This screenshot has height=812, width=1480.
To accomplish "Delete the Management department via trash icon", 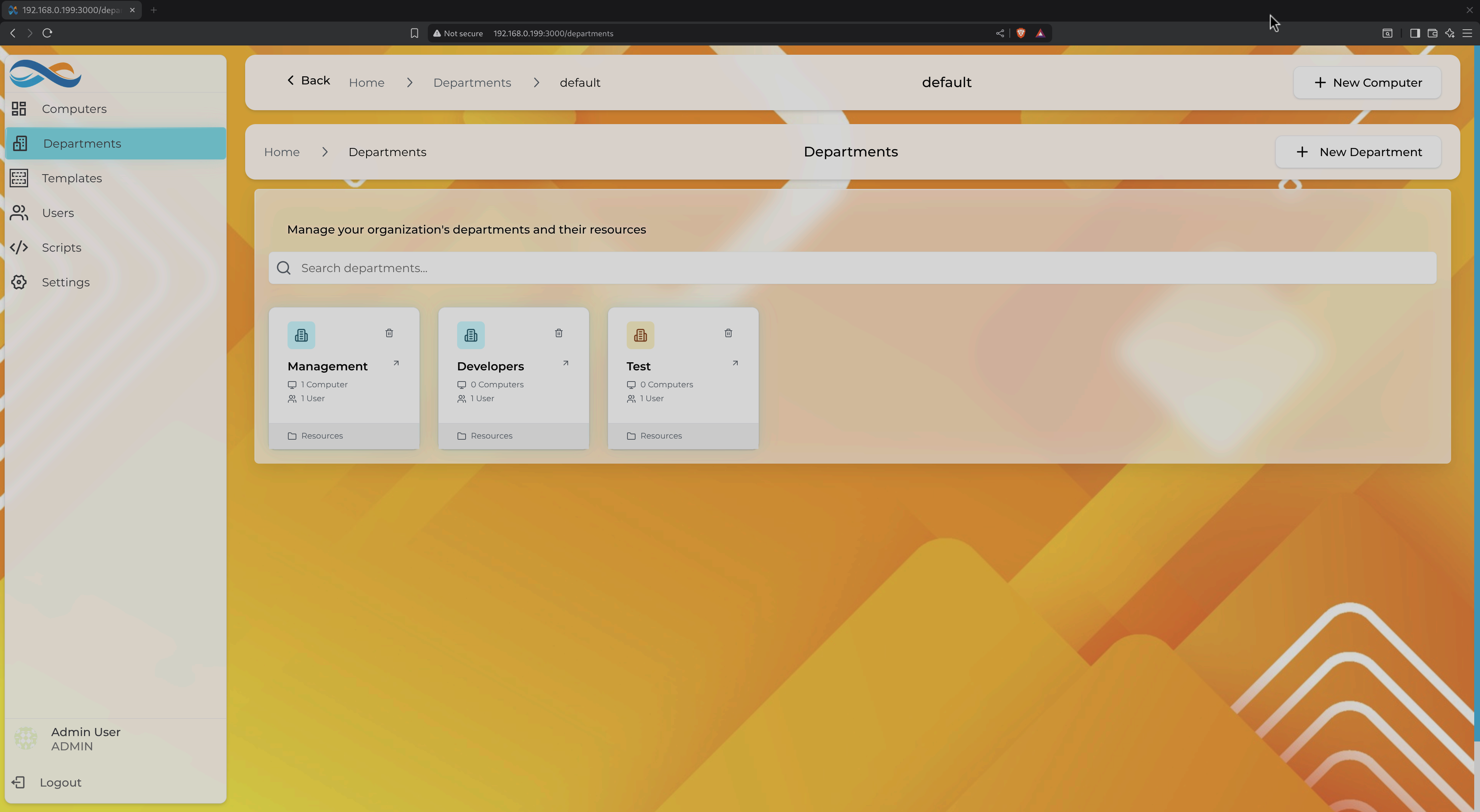I will pyautogui.click(x=389, y=333).
